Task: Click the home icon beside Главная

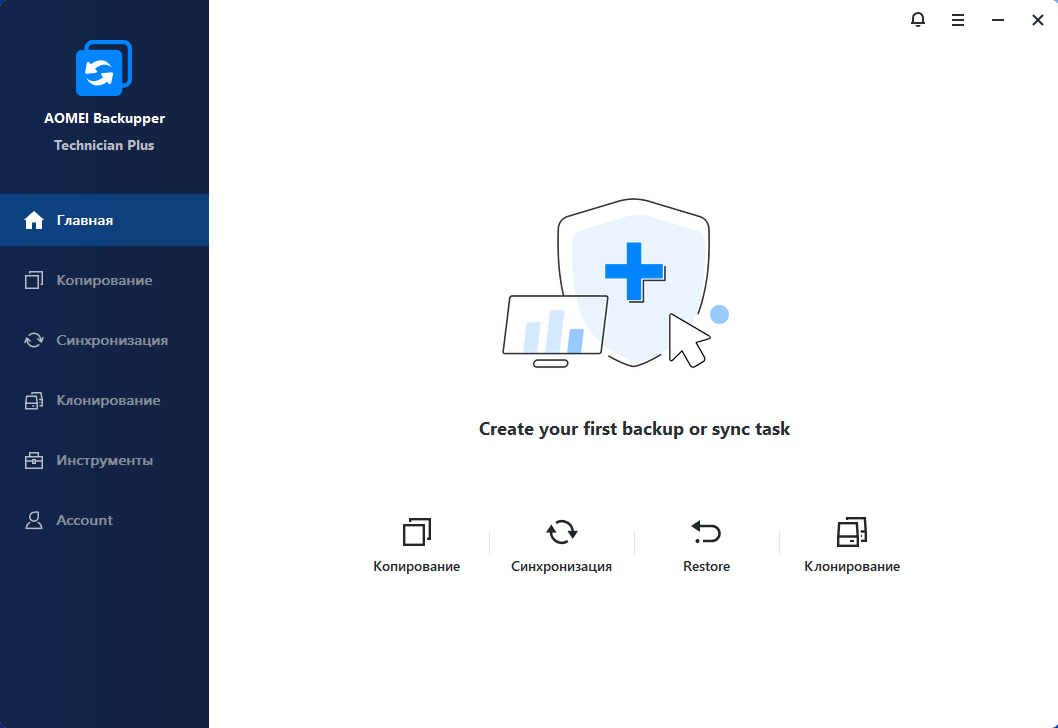Action: [34, 220]
